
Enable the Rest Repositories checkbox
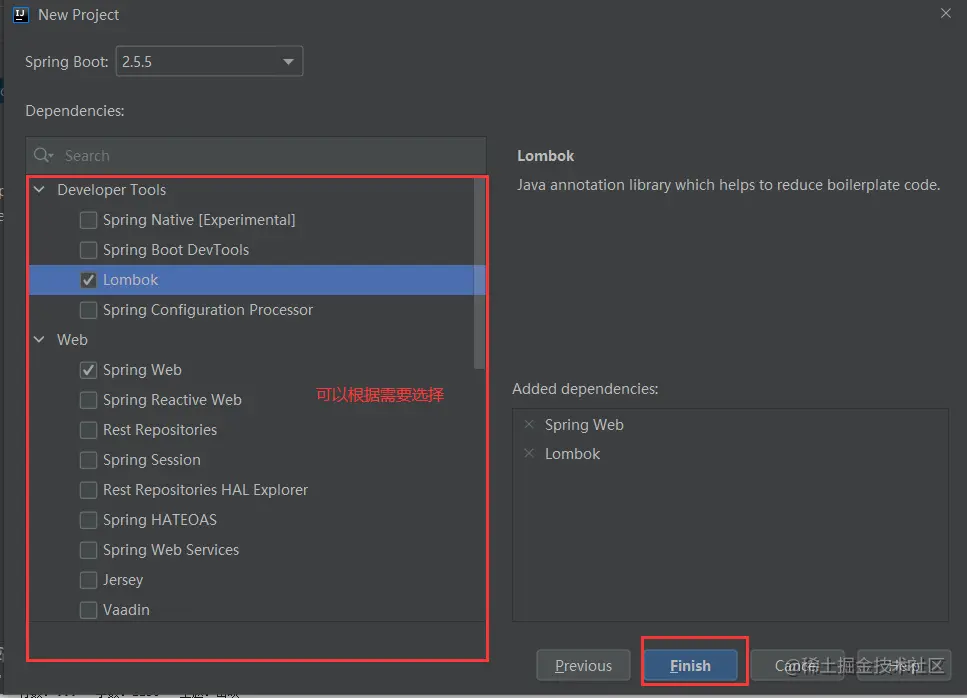point(88,430)
